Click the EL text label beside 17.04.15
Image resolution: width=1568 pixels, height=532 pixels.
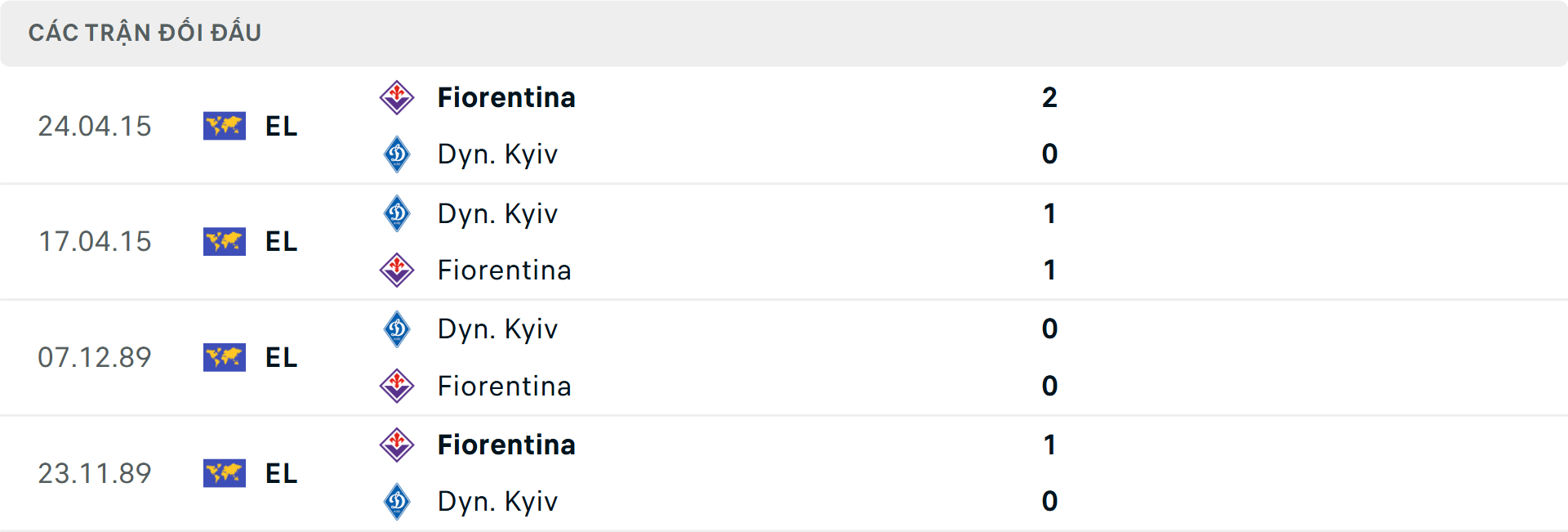click(x=281, y=241)
